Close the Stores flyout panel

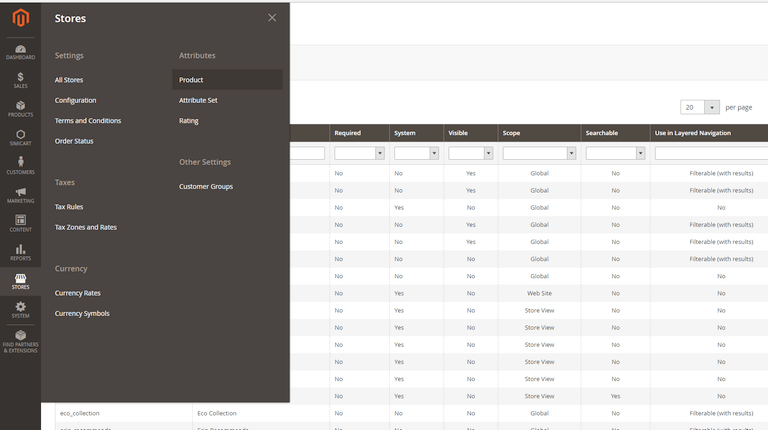[x=272, y=18]
